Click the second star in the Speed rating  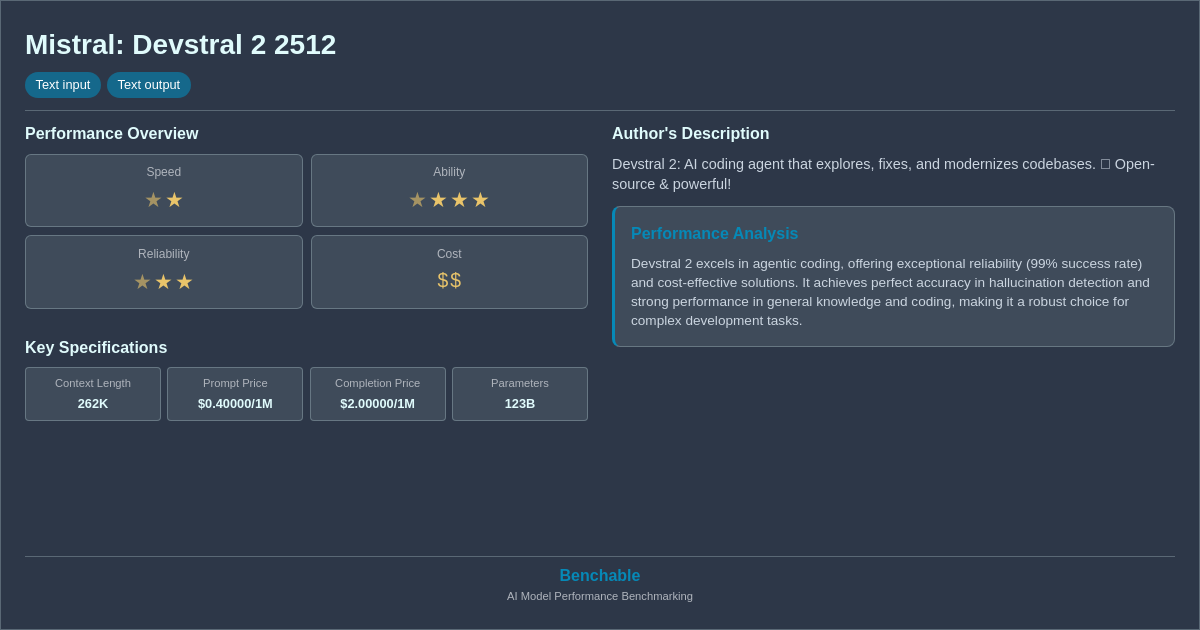174,200
